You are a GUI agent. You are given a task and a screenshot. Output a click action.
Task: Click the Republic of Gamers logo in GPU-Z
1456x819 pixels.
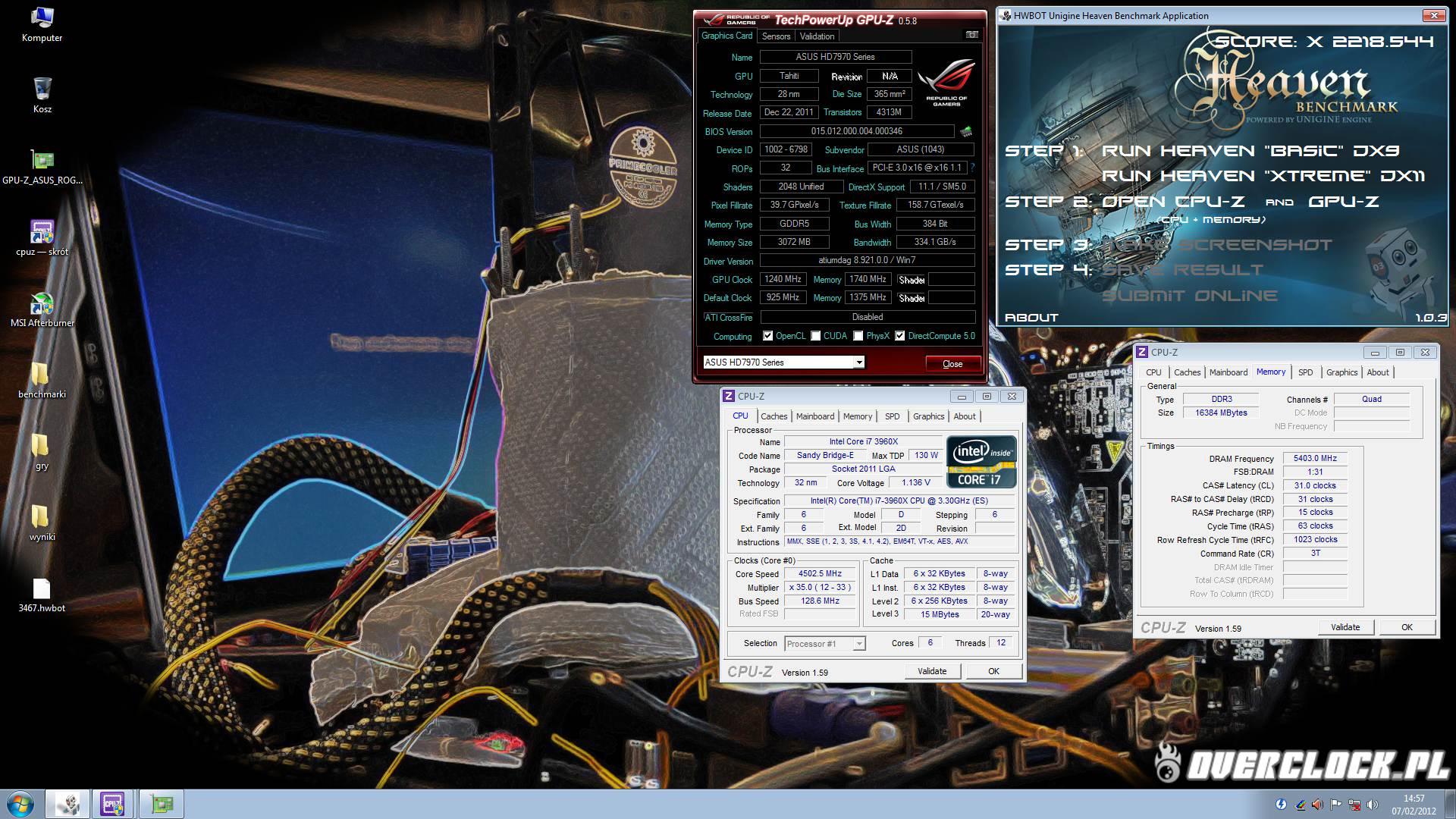click(x=946, y=83)
